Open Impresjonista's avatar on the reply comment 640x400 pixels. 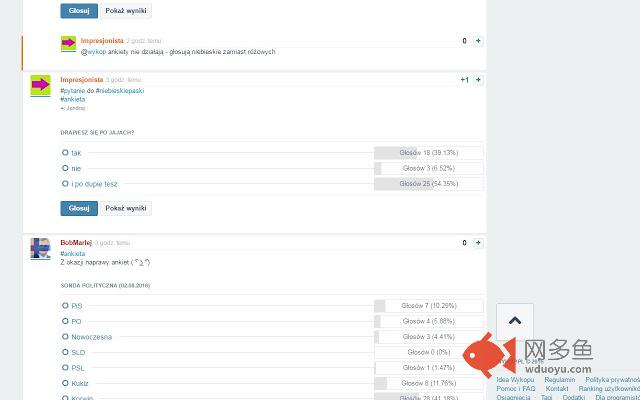pos(68,44)
